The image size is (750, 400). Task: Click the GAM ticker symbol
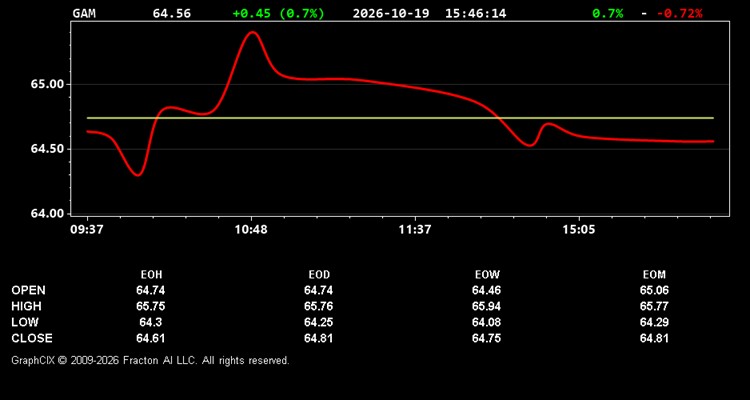84,13
